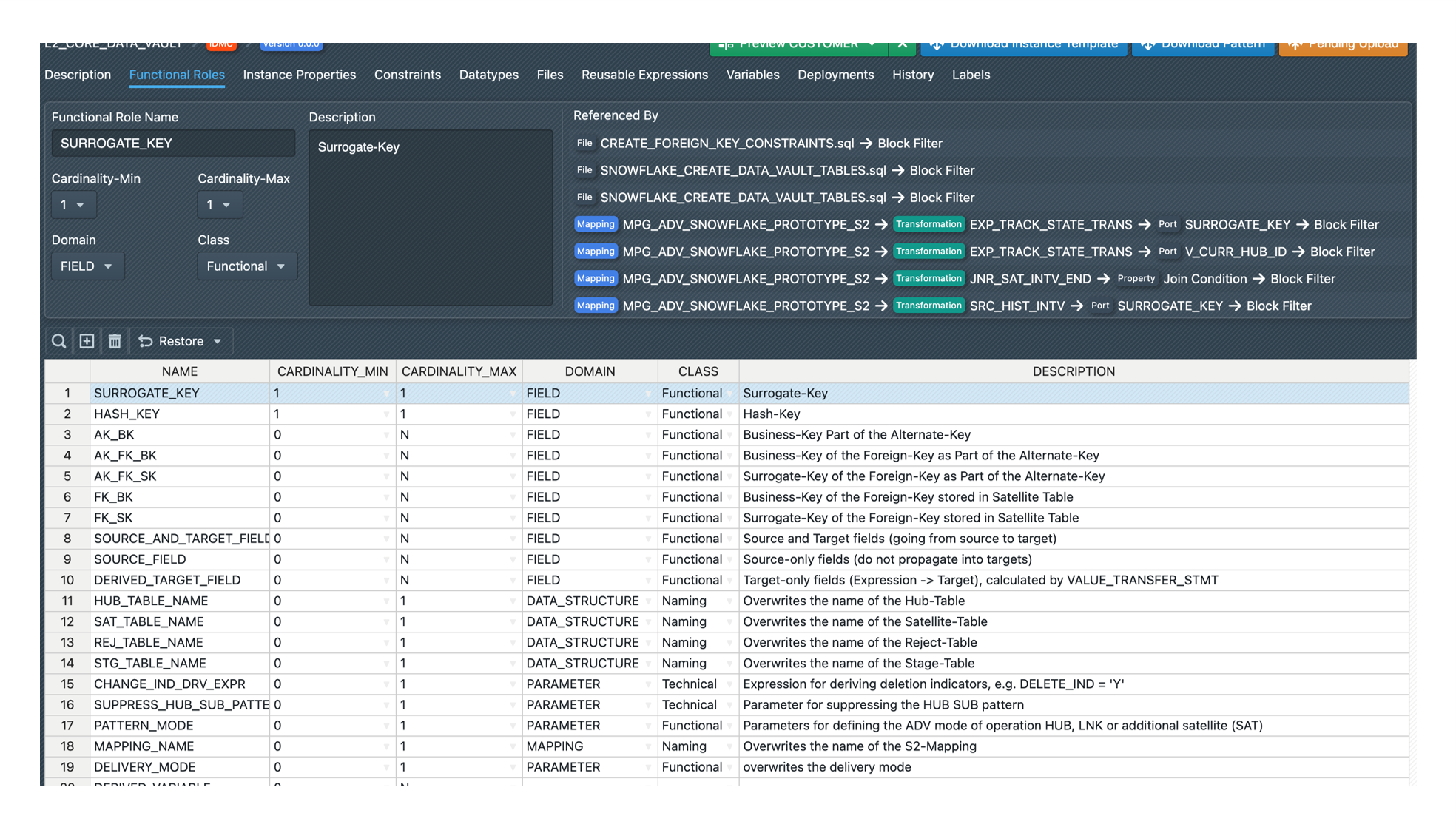Open the Cardinality-Max dropdown
The image size is (1456, 830).
coord(220,205)
